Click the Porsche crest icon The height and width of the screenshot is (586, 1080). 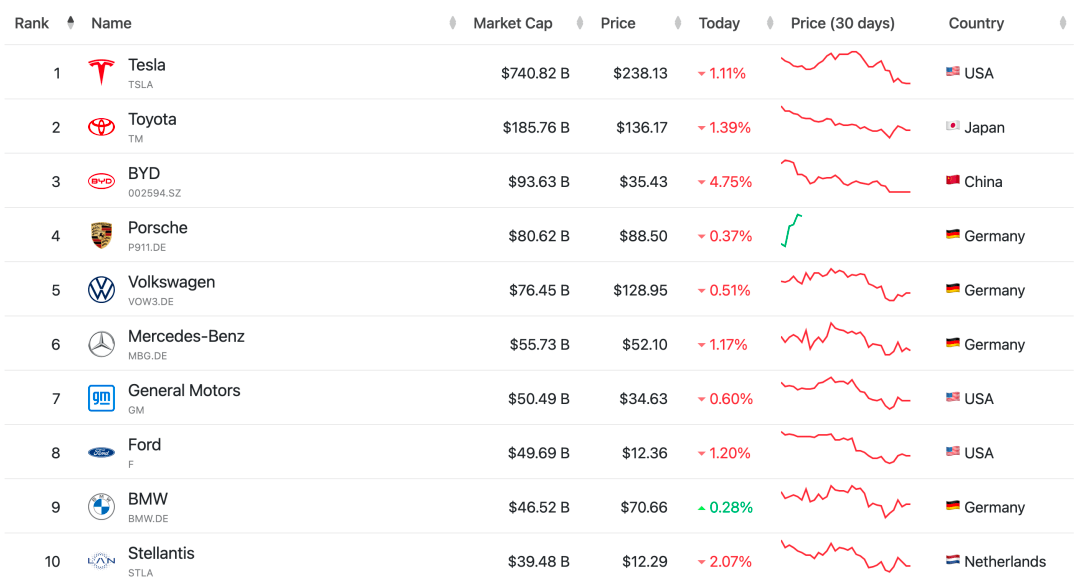pyautogui.click(x=101, y=236)
